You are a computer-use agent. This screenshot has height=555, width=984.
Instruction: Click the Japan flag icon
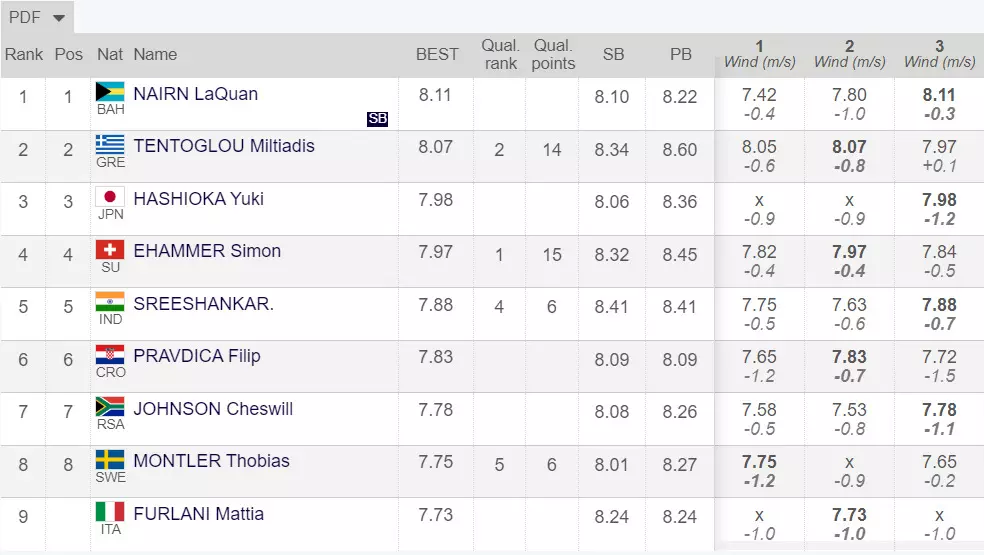pos(109,197)
